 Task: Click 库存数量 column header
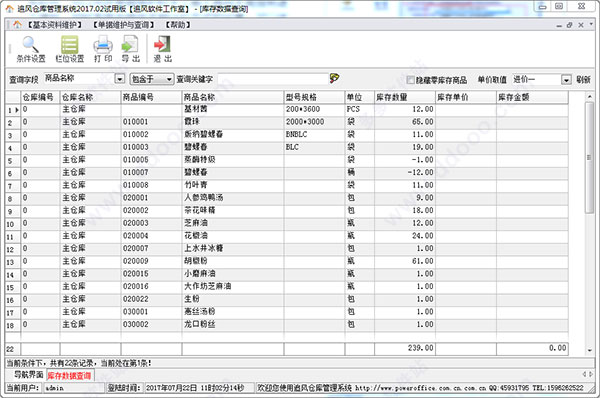[x=405, y=97]
